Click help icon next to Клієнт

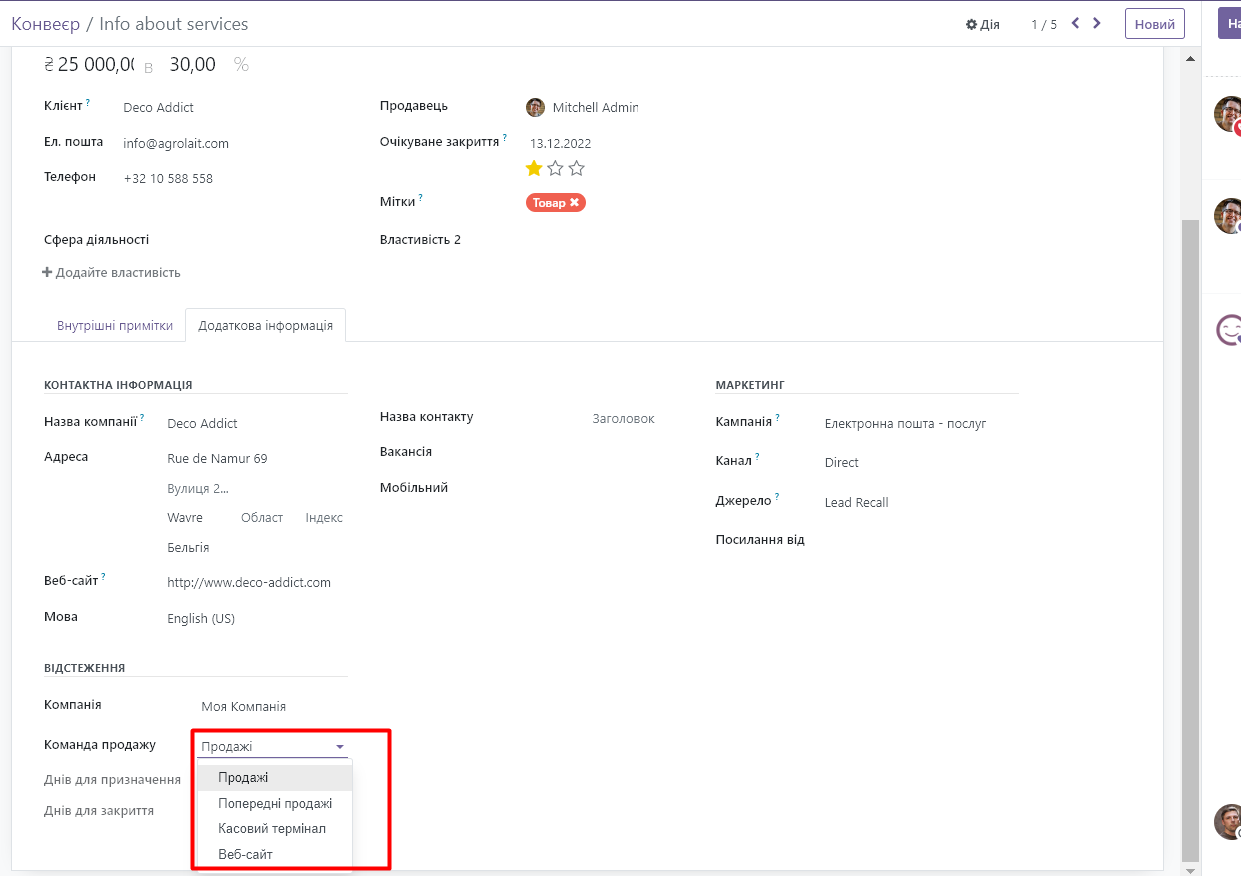tap(88, 102)
